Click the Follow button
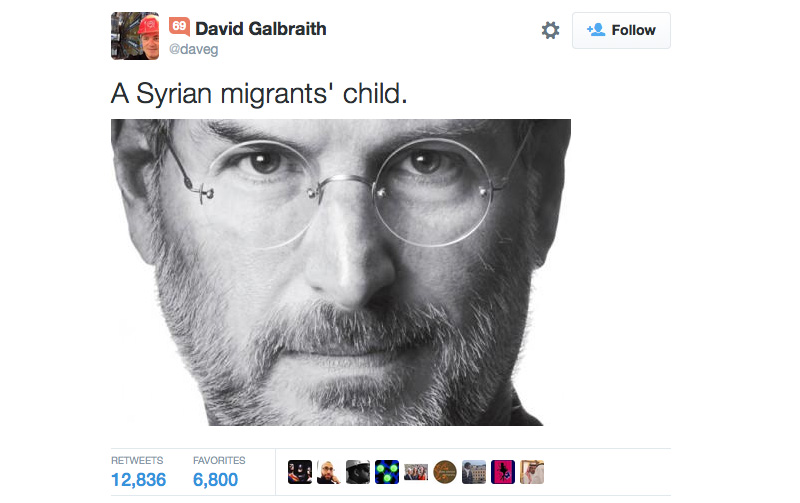The width and height of the screenshot is (800, 503). 621,30
